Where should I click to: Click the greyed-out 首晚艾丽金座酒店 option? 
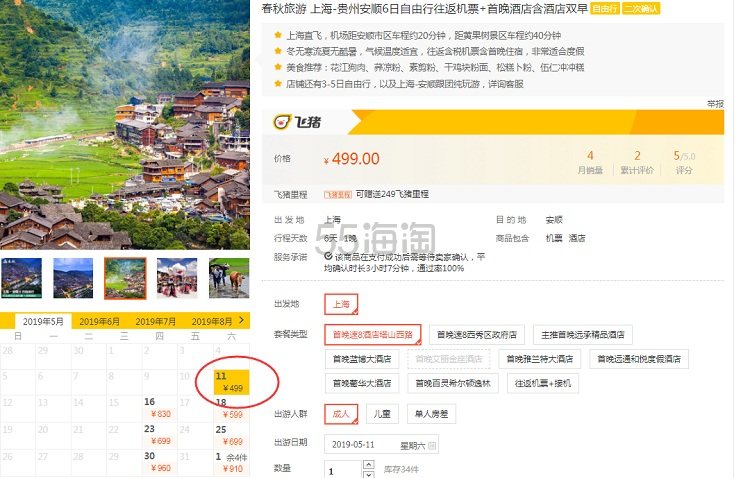(449, 359)
